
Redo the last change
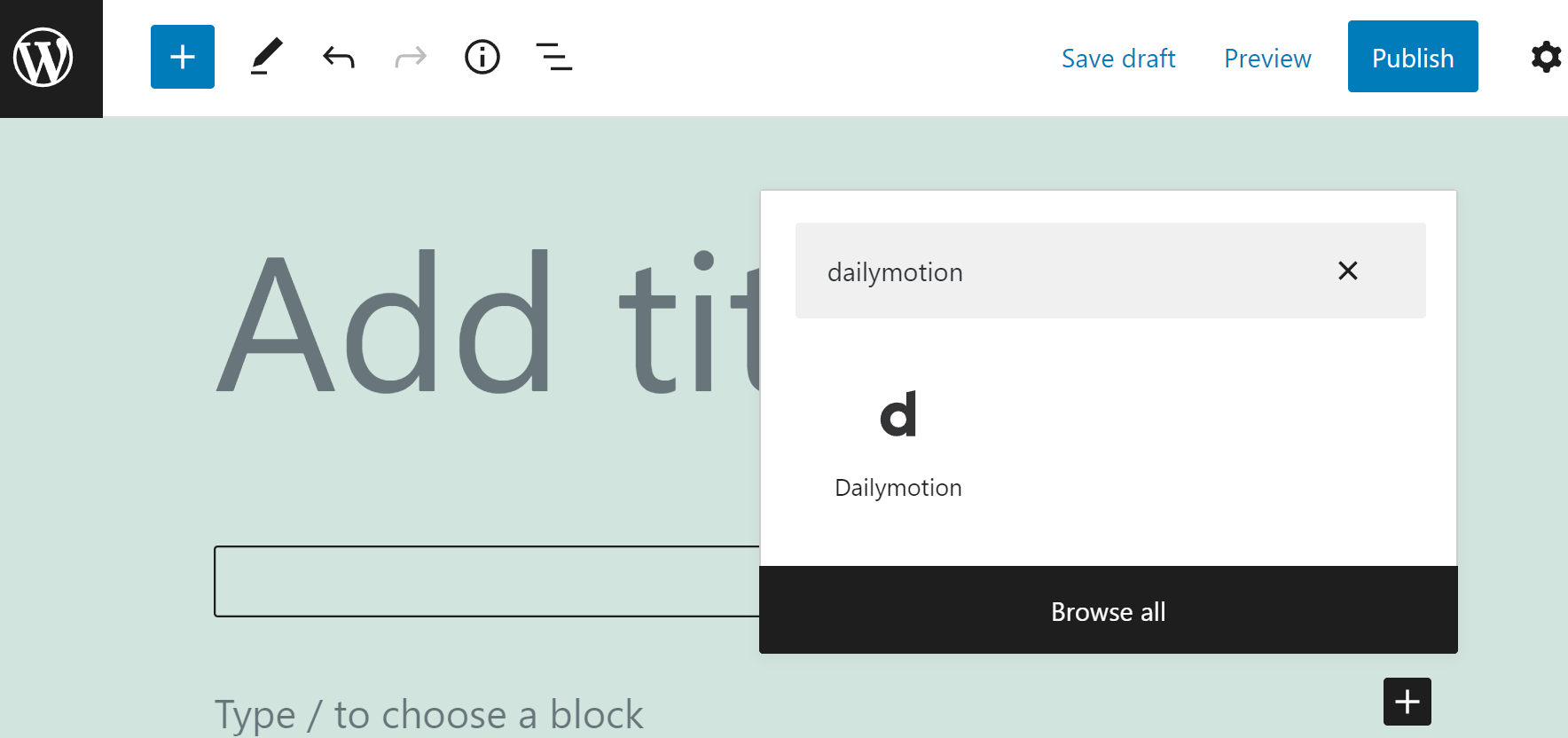410,57
